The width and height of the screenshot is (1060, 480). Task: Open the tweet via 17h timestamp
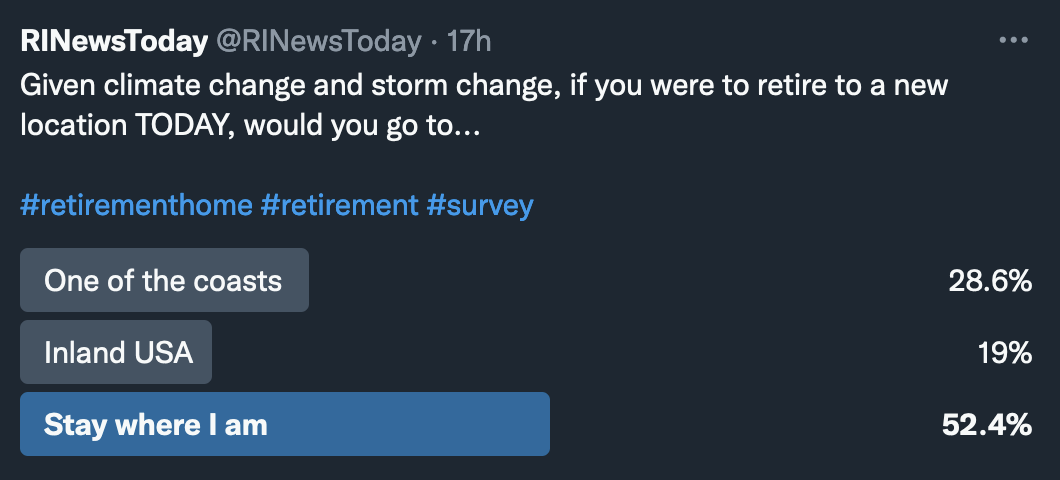(x=469, y=41)
